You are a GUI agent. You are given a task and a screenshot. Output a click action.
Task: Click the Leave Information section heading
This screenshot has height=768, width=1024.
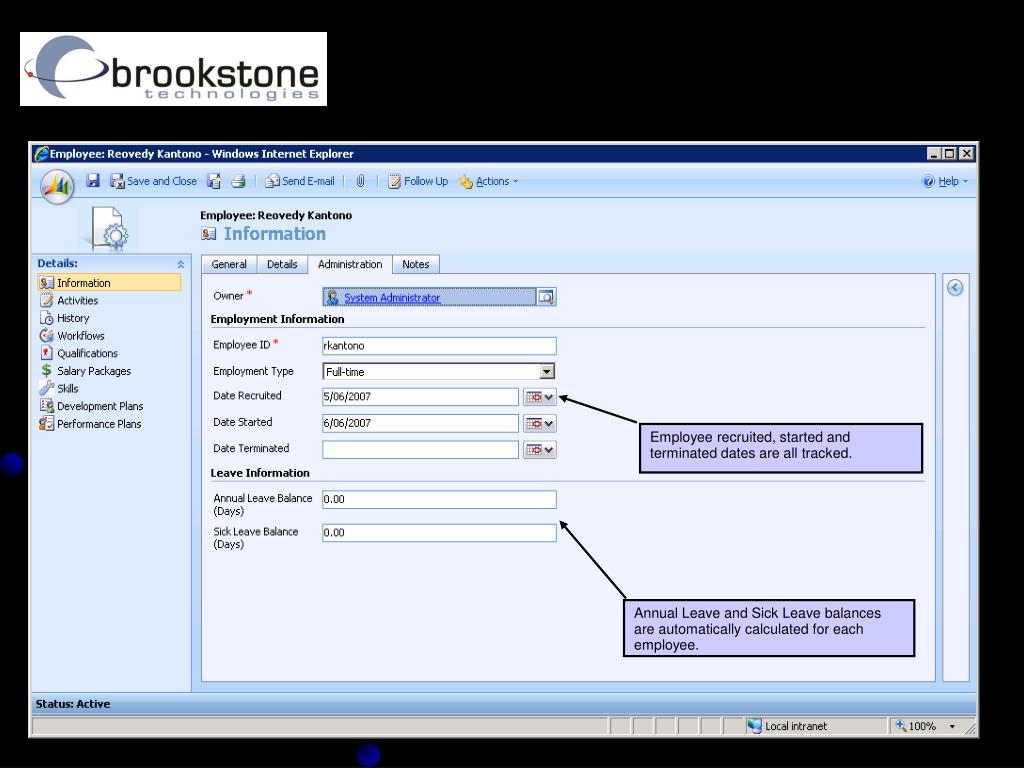(x=260, y=473)
